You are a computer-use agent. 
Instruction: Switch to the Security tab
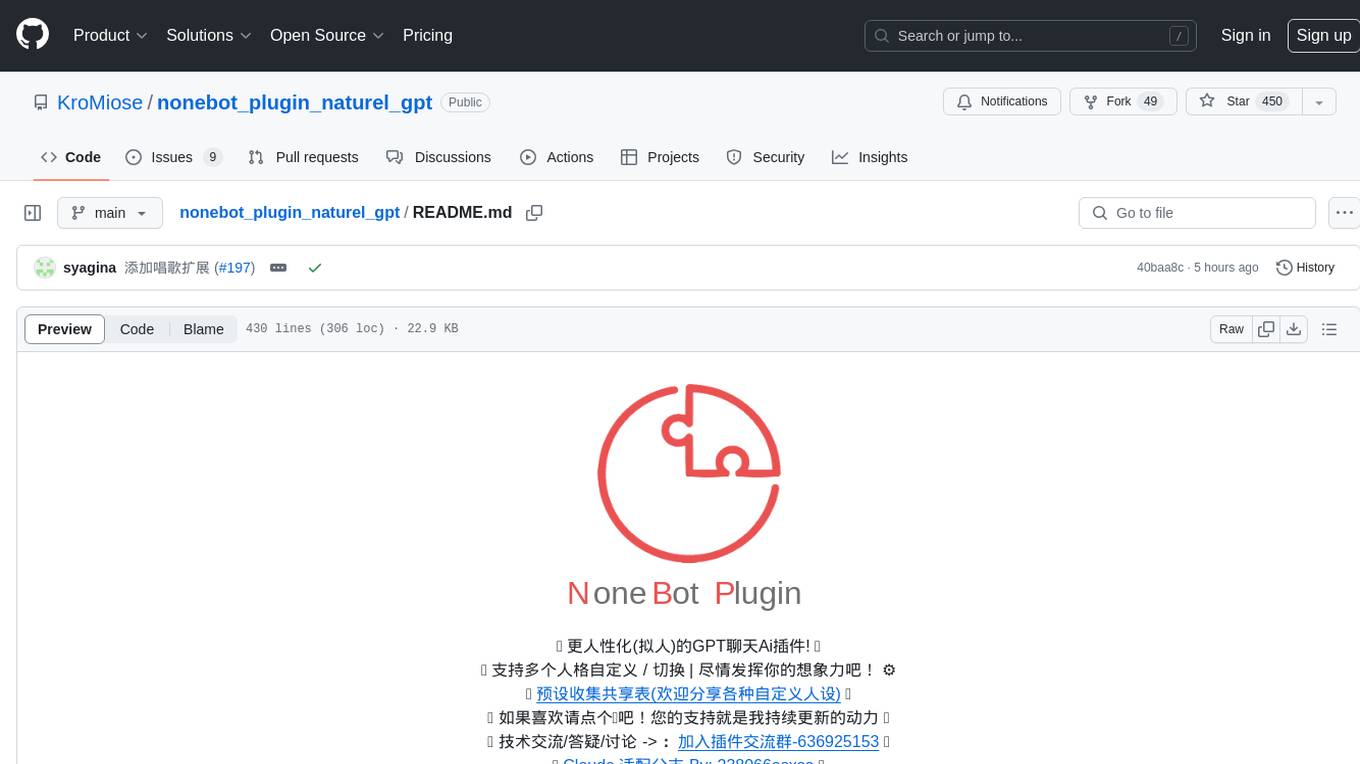(765, 157)
